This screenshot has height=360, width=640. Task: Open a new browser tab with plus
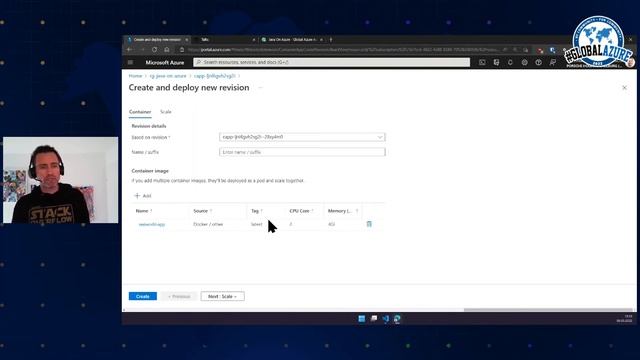click(331, 40)
